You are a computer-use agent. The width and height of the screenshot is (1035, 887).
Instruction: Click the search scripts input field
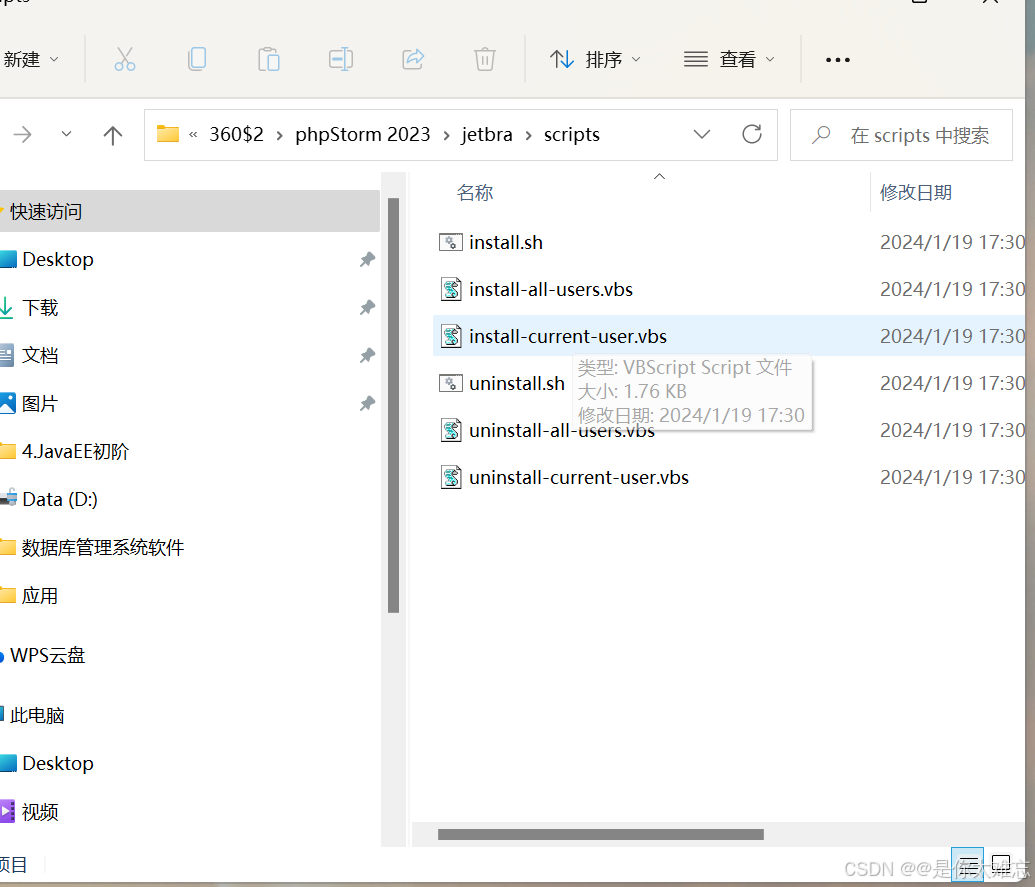(901, 135)
